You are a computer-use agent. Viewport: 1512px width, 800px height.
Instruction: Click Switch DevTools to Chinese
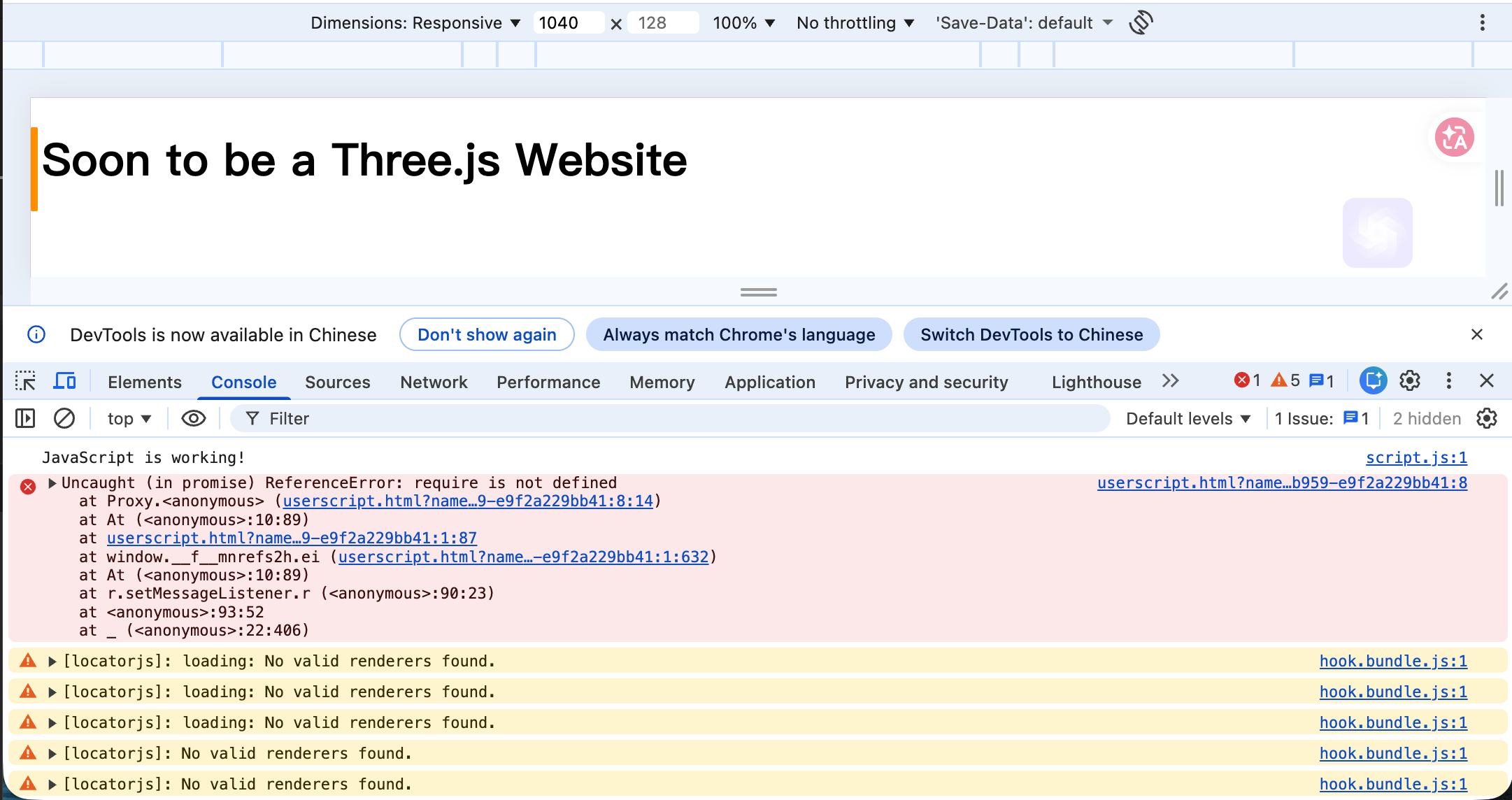(x=1032, y=334)
